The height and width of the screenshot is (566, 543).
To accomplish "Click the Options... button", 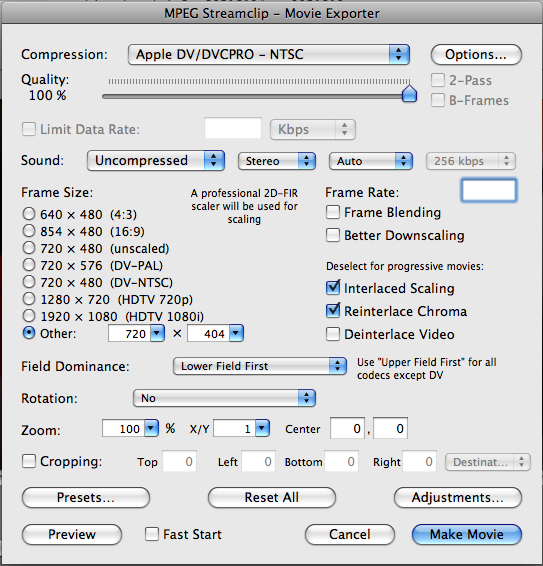I will (x=476, y=55).
